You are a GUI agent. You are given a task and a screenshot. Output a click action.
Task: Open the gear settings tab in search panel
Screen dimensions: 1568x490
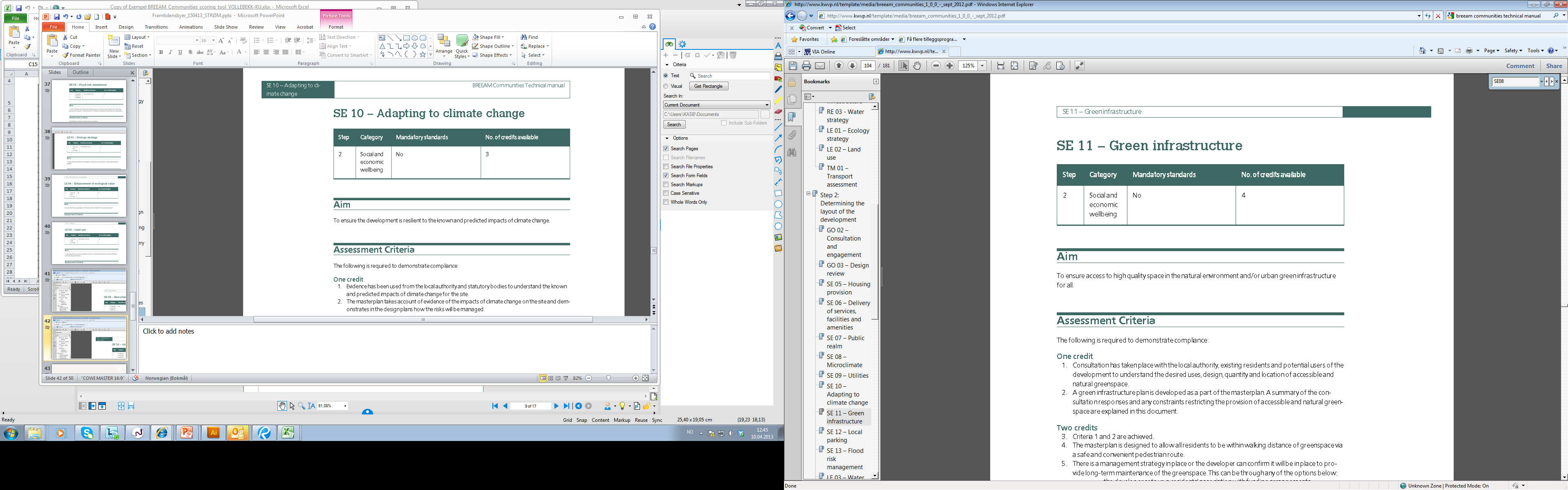click(x=682, y=44)
